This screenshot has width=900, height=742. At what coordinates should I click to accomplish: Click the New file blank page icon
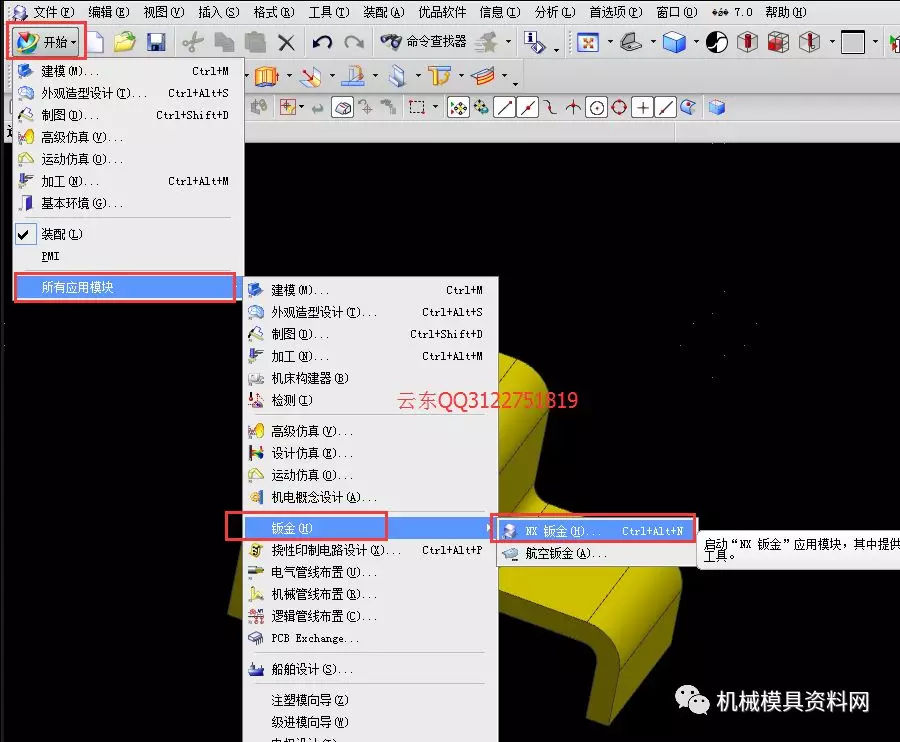(94, 42)
